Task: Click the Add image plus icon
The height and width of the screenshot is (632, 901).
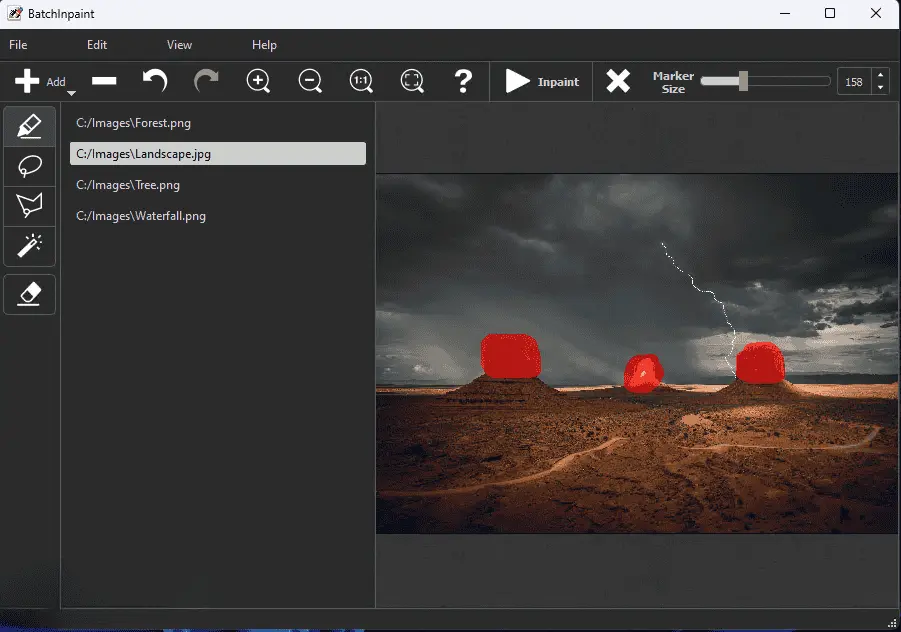Action: pos(27,81)
